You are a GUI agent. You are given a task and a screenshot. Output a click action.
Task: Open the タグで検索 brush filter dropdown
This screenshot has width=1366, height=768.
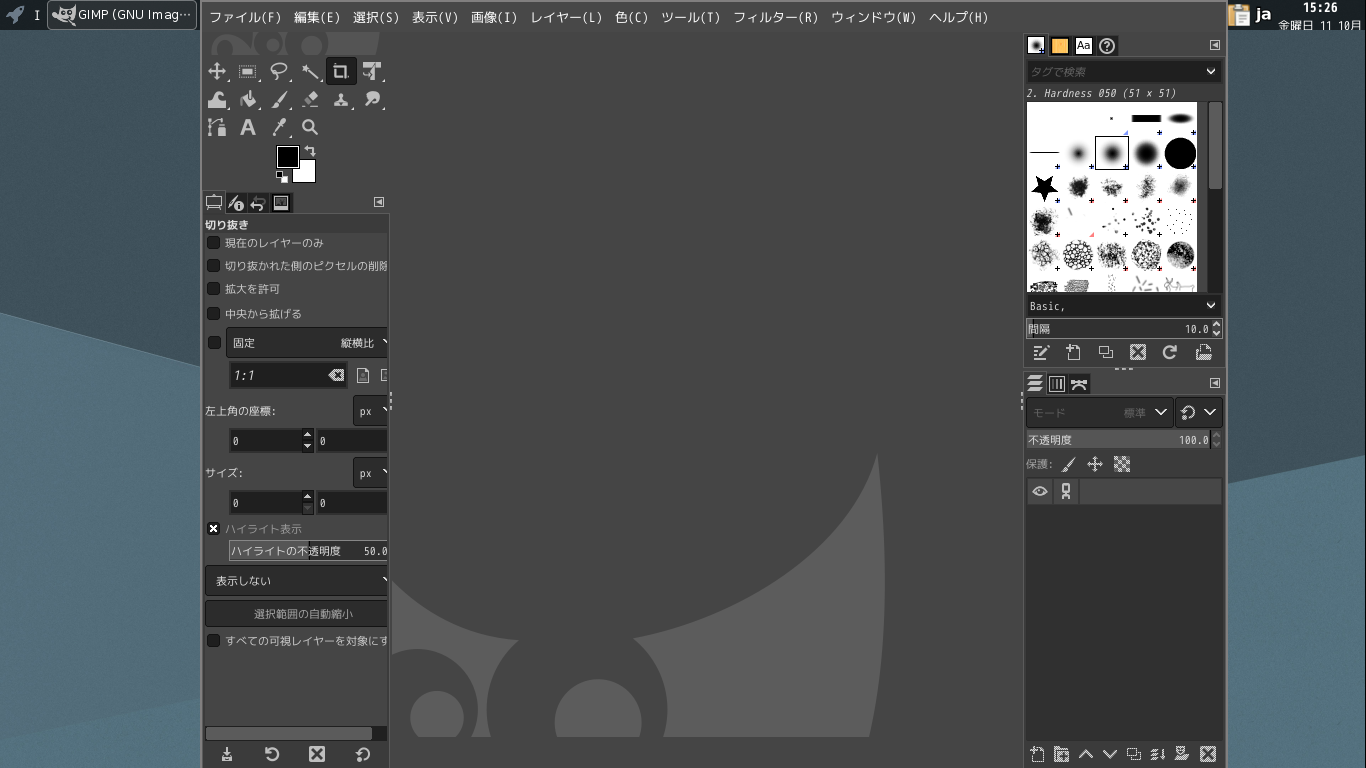[x=1210, y=71]
